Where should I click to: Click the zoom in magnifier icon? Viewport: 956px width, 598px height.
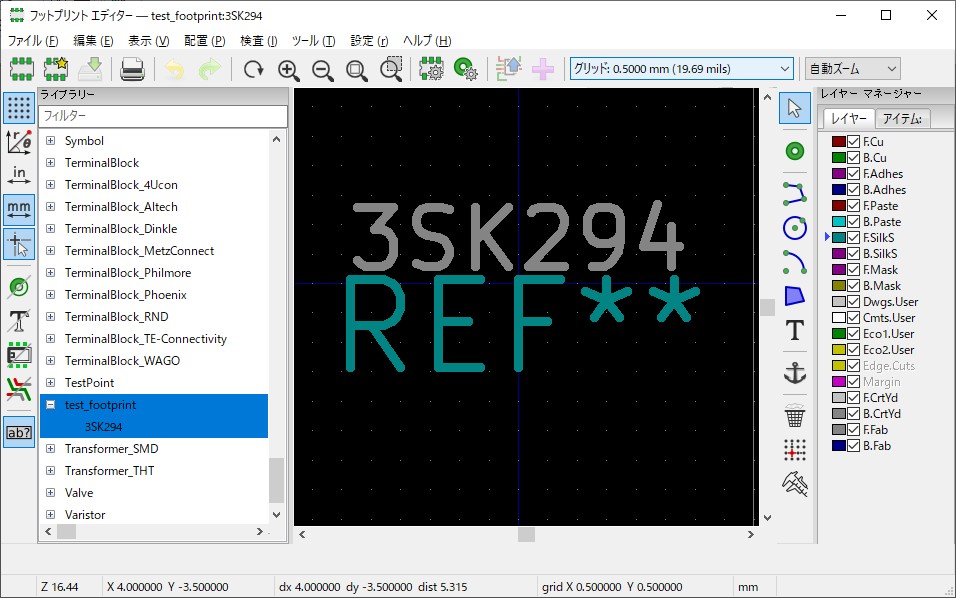pos(289,69)
